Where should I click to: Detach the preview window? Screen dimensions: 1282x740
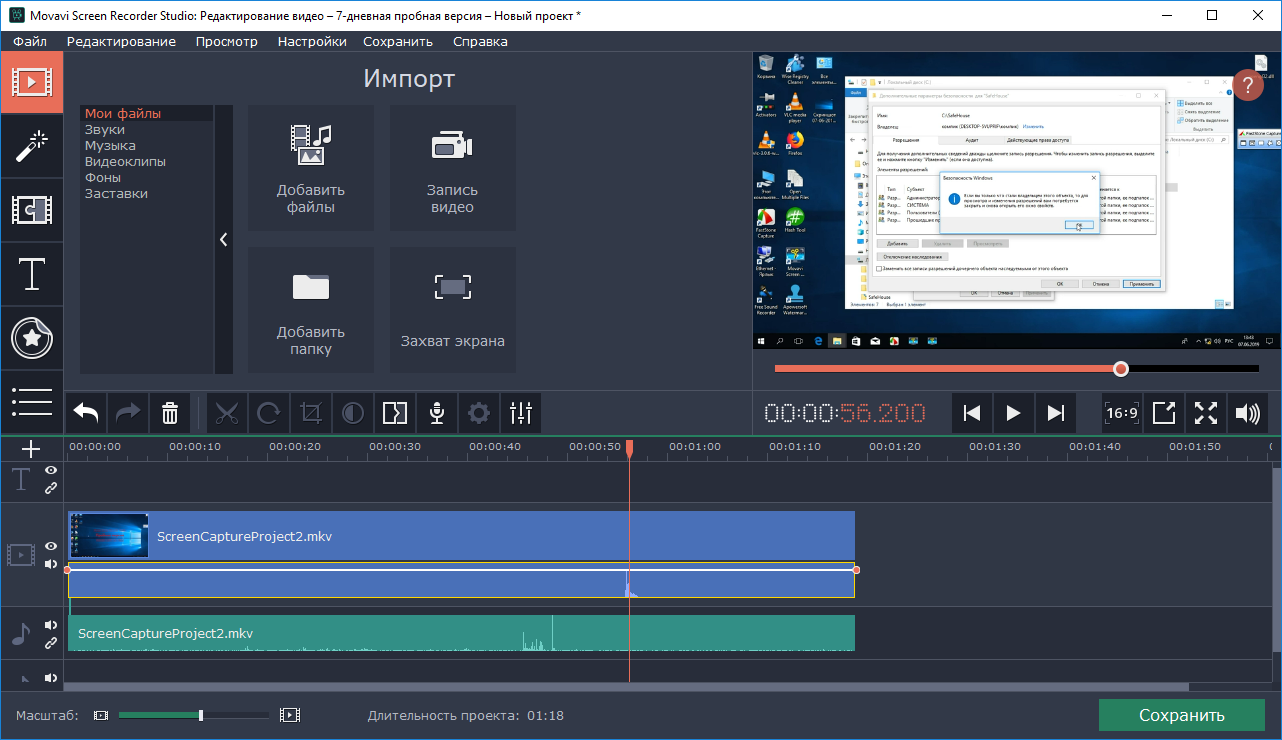tap(1164, 412)
